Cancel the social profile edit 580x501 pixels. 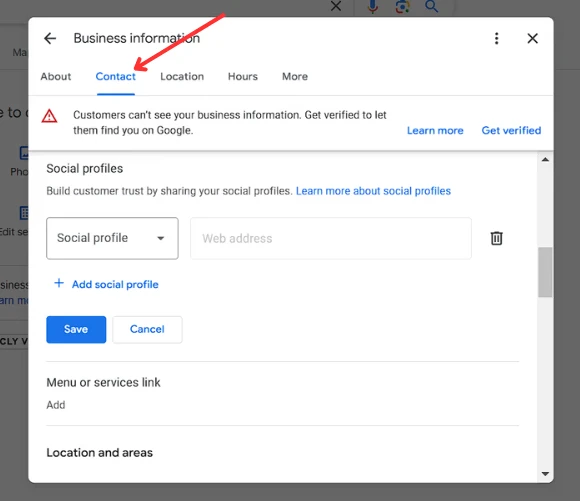(x=147, y=329)
